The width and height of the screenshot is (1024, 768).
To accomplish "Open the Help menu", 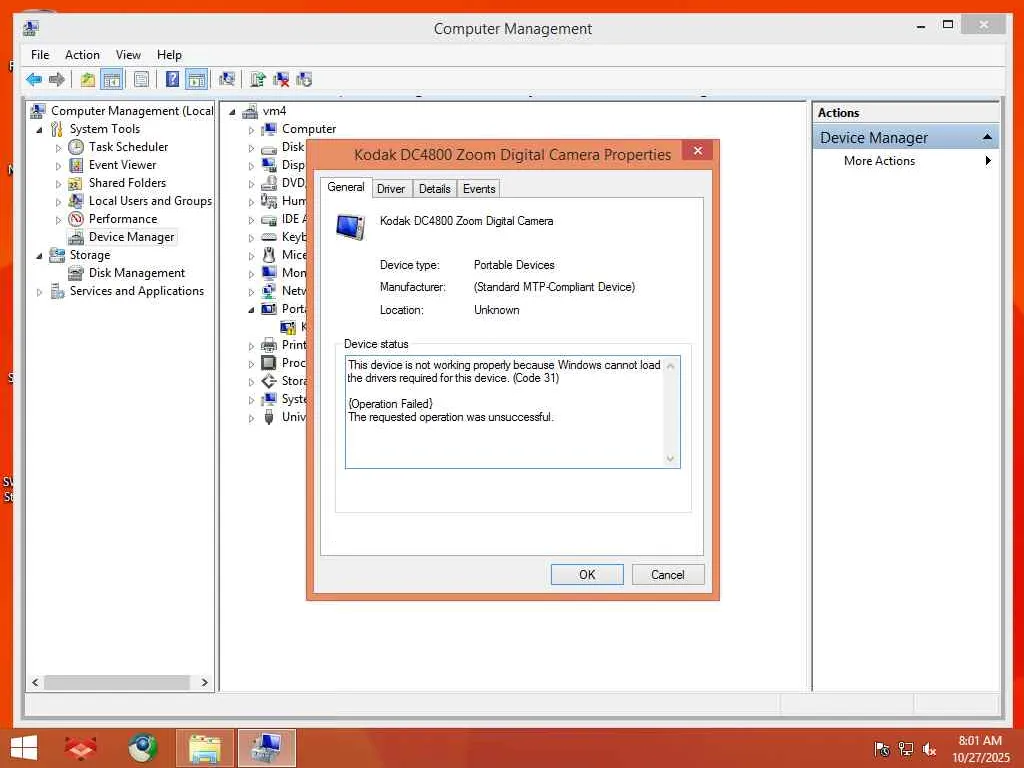I will [169, 55].
